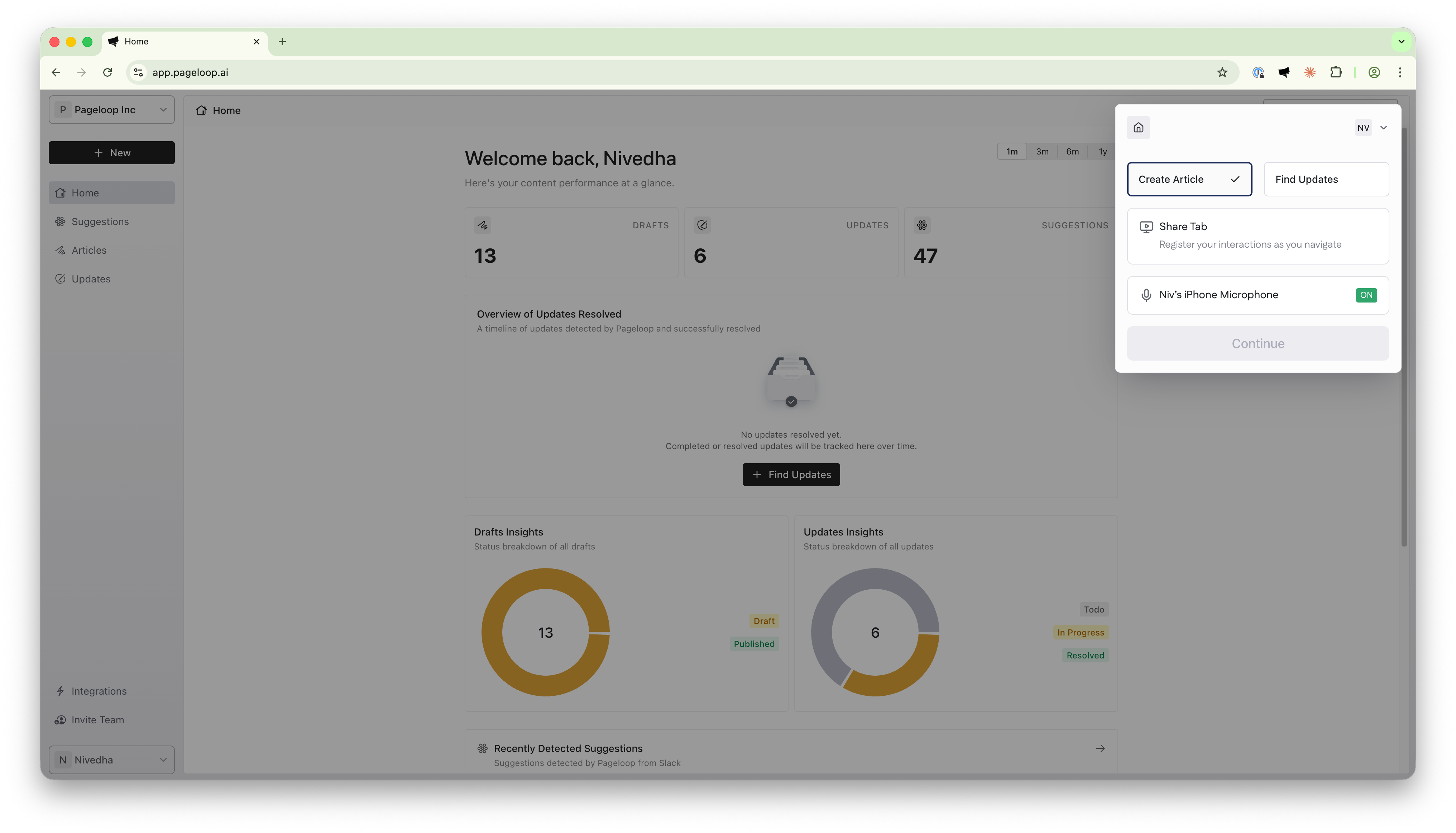
Task: Open the Pageloop Inc workspace dropdown
Action: (111, 110)
